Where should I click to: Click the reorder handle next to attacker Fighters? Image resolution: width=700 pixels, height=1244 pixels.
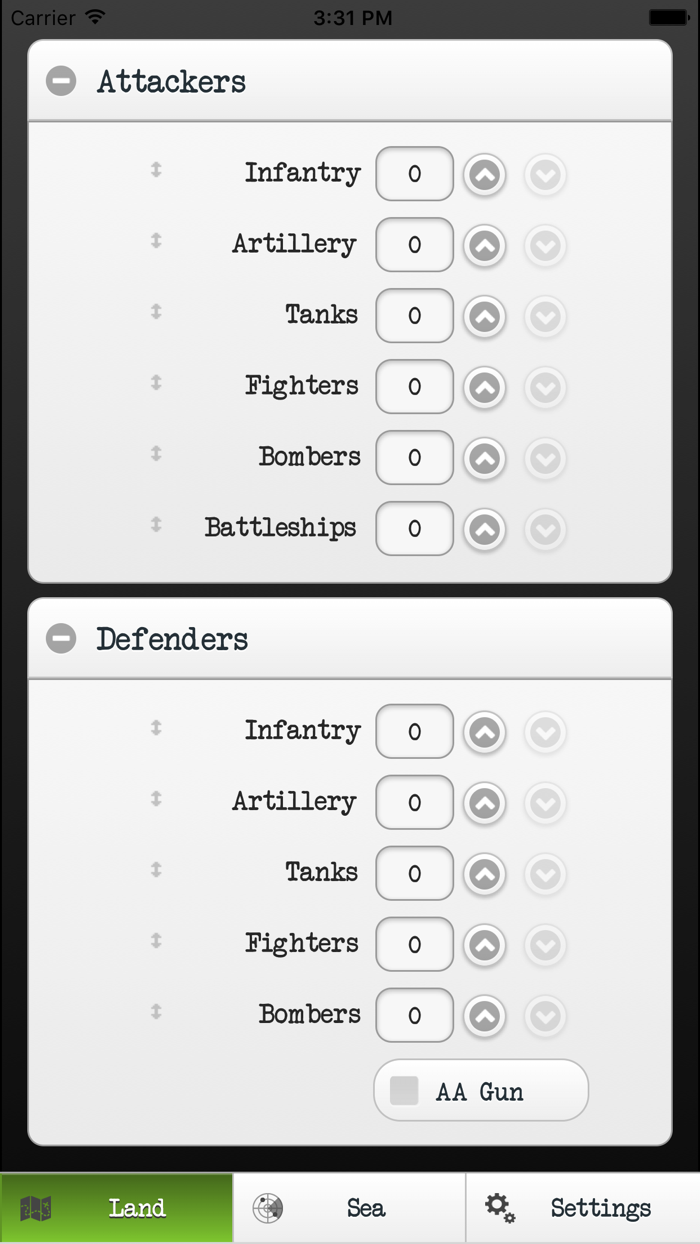pyautogui.click(x=155, y=386)
